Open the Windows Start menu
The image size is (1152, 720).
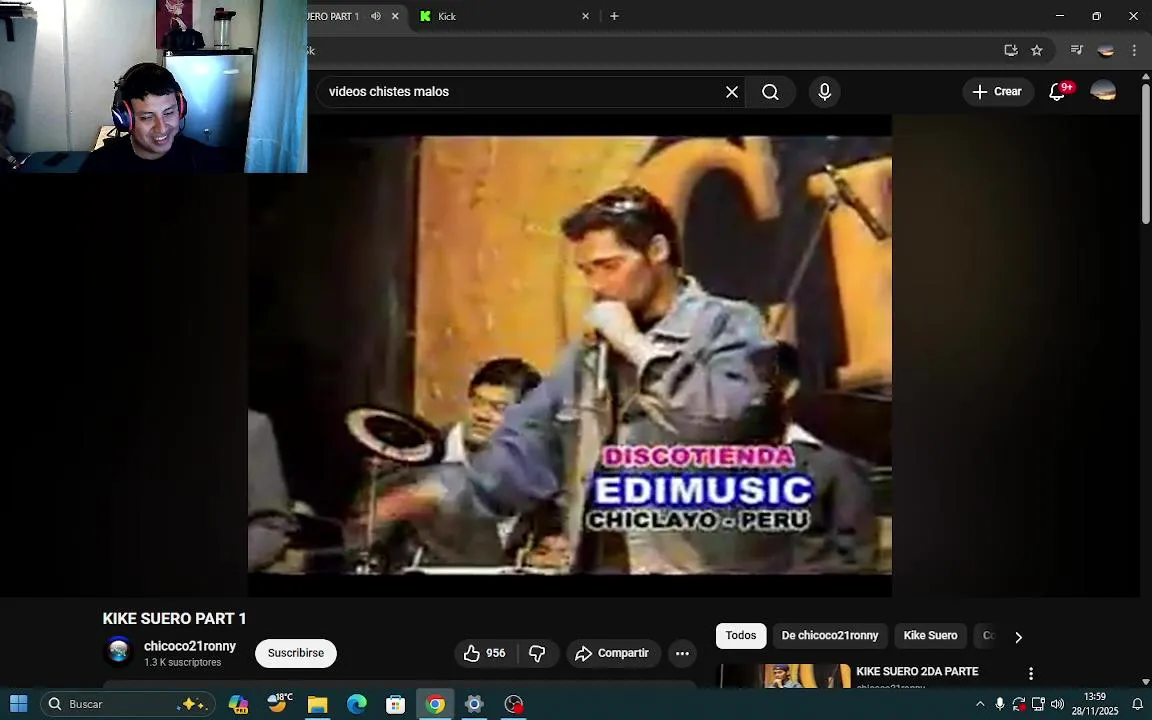click(x=18, y=704)
